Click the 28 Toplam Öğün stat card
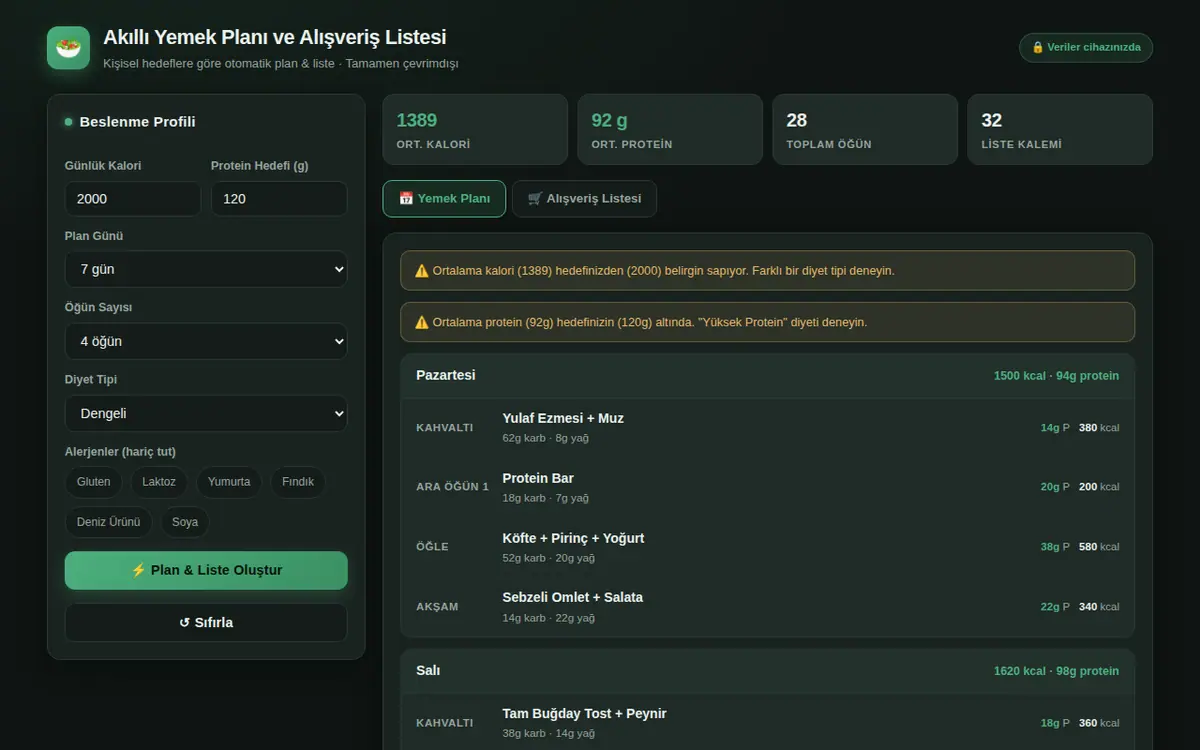 [x=865, y=130]
